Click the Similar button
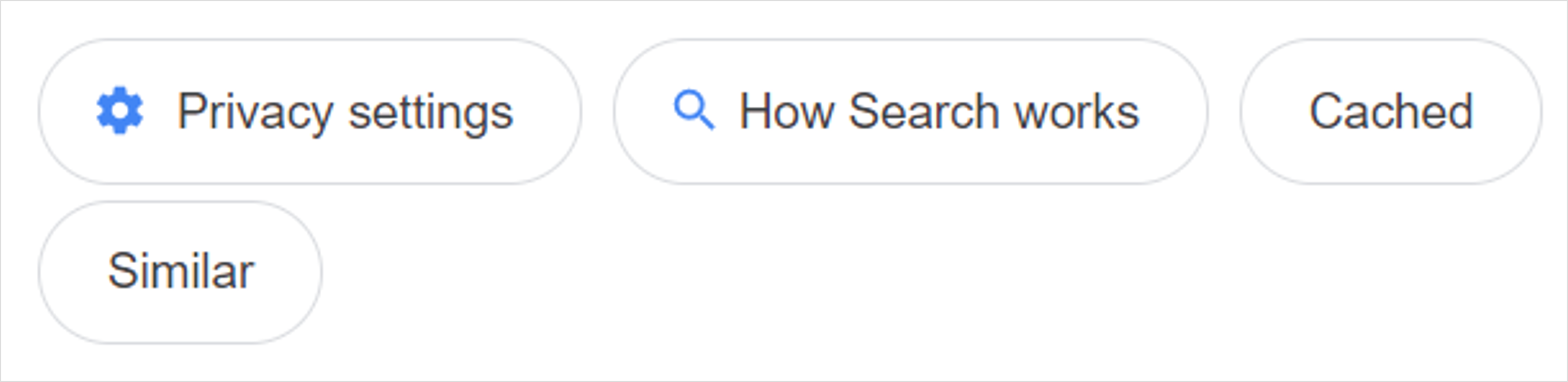1568x382 pixels. [x=180, y=272]
